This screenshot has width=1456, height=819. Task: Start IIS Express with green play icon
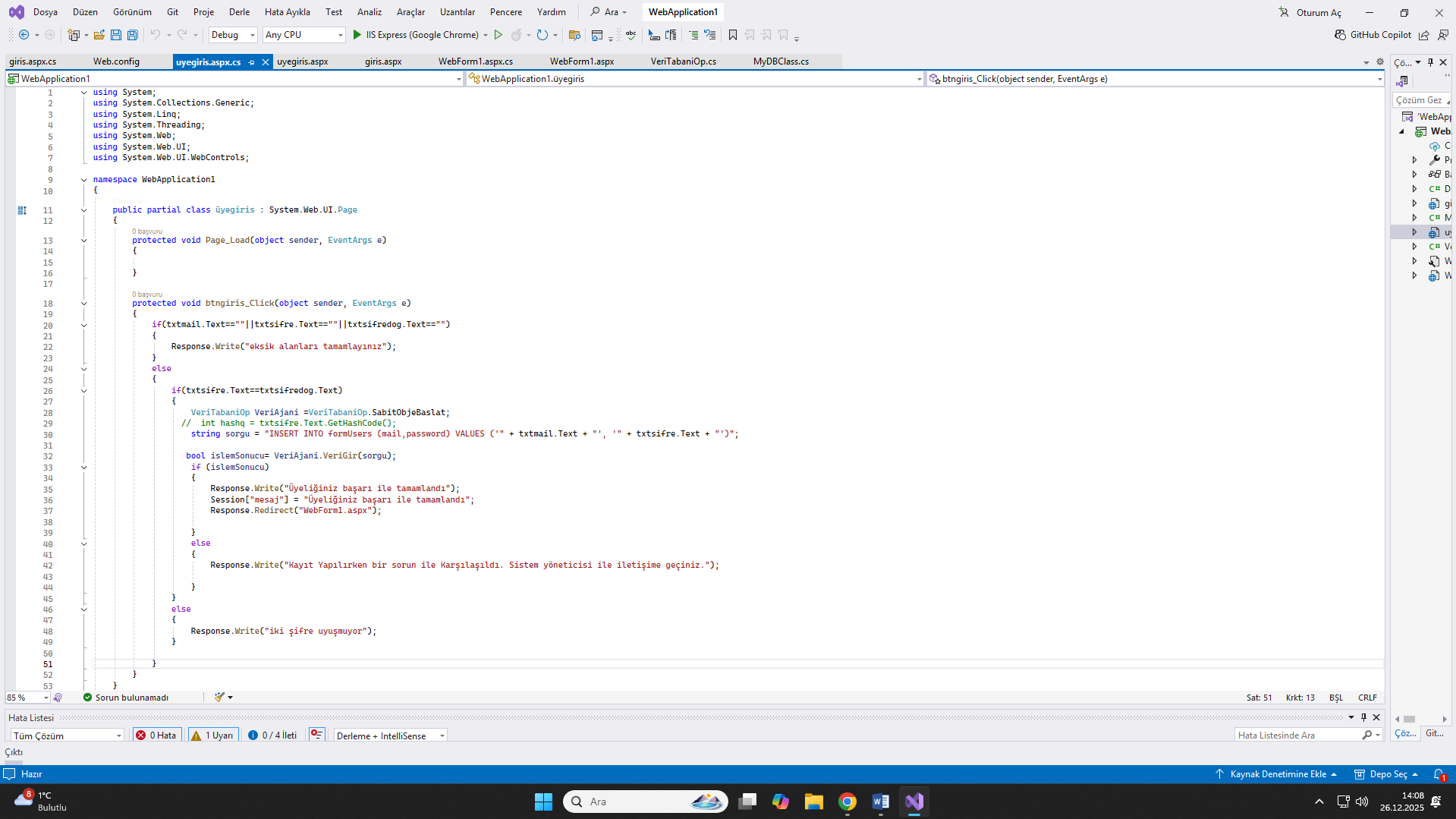[357, 35]
